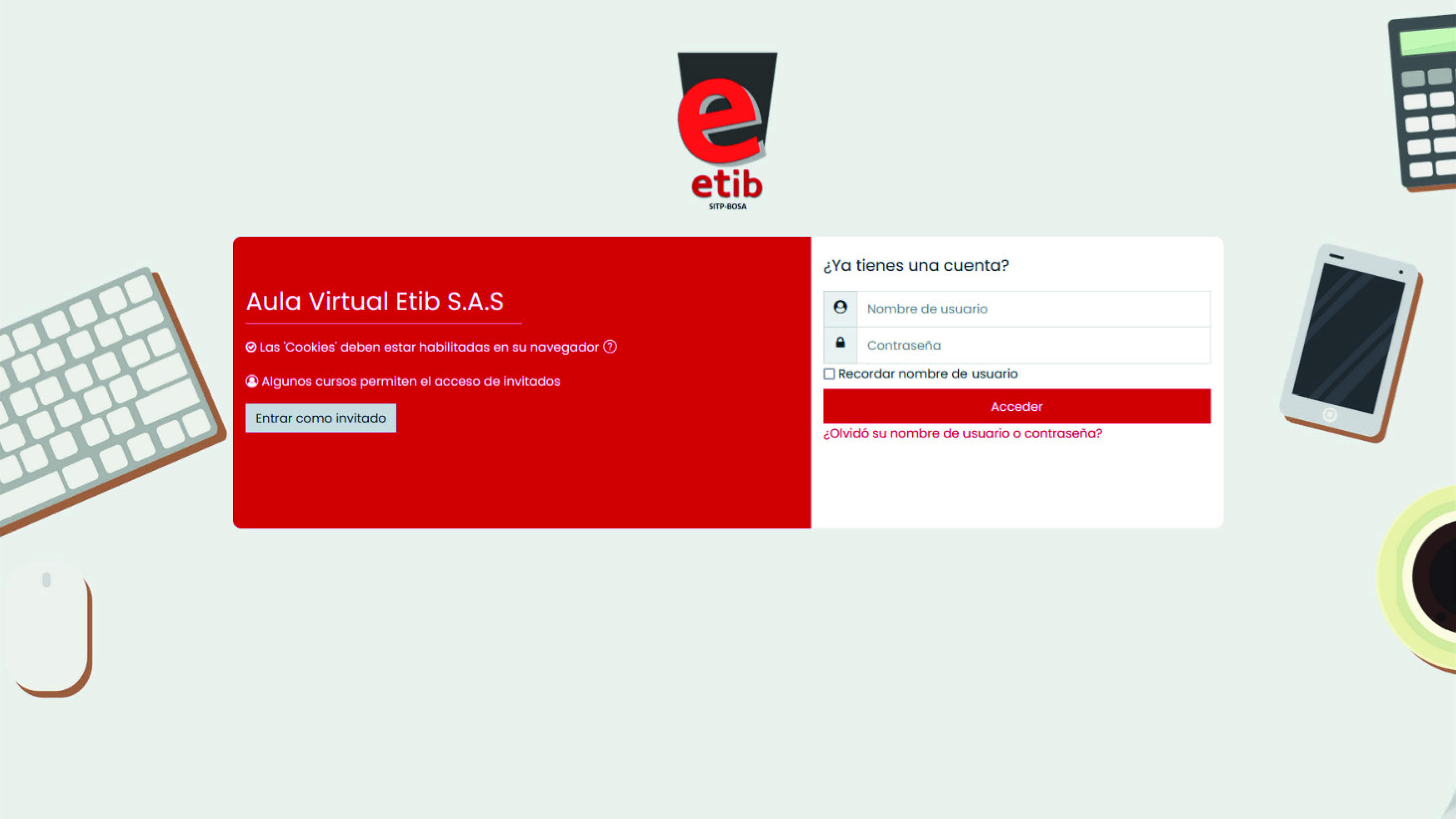Click the user icon beside the username field

click(x=840, y=307)
